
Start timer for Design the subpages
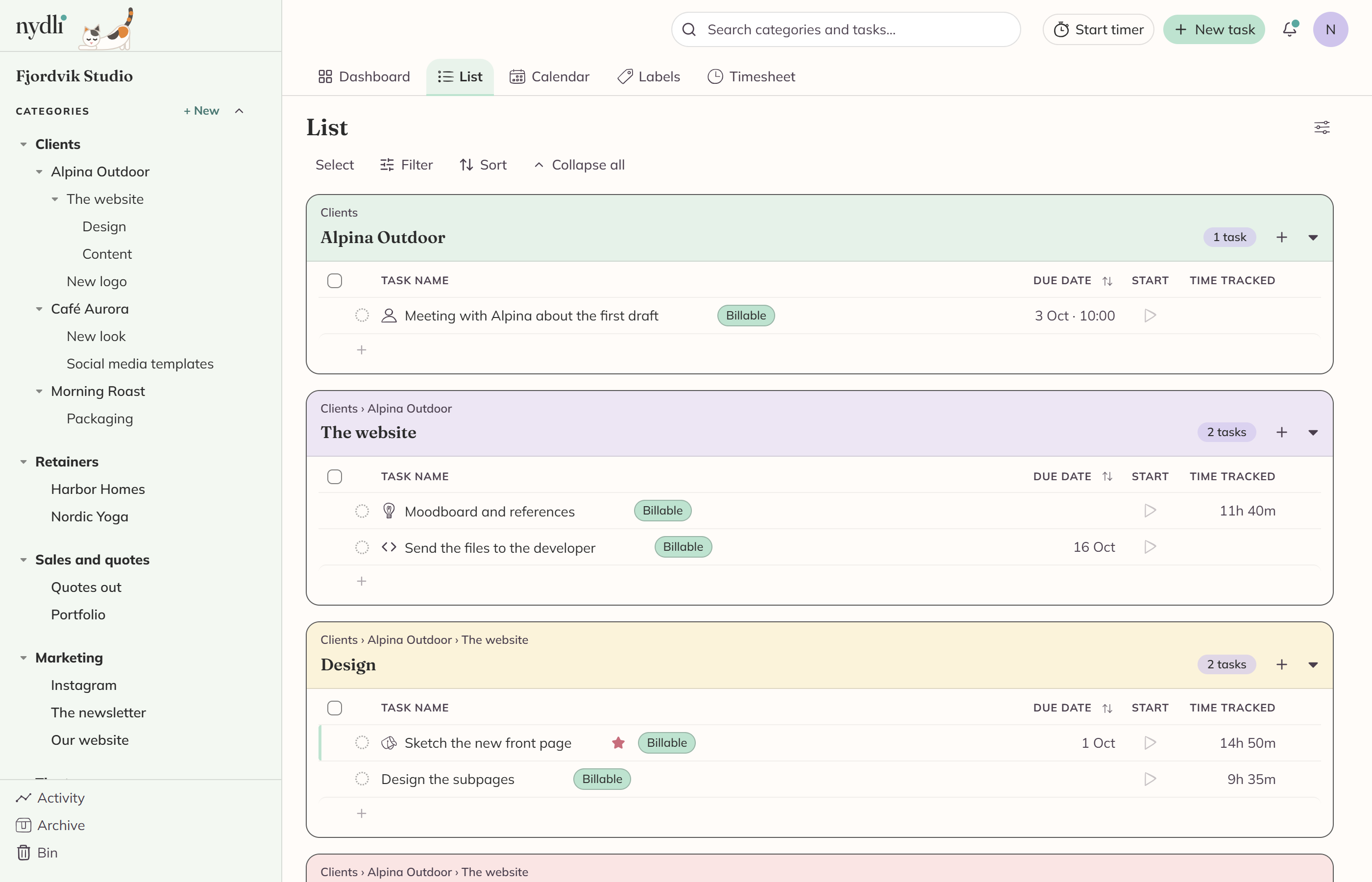click(1150, 779)
